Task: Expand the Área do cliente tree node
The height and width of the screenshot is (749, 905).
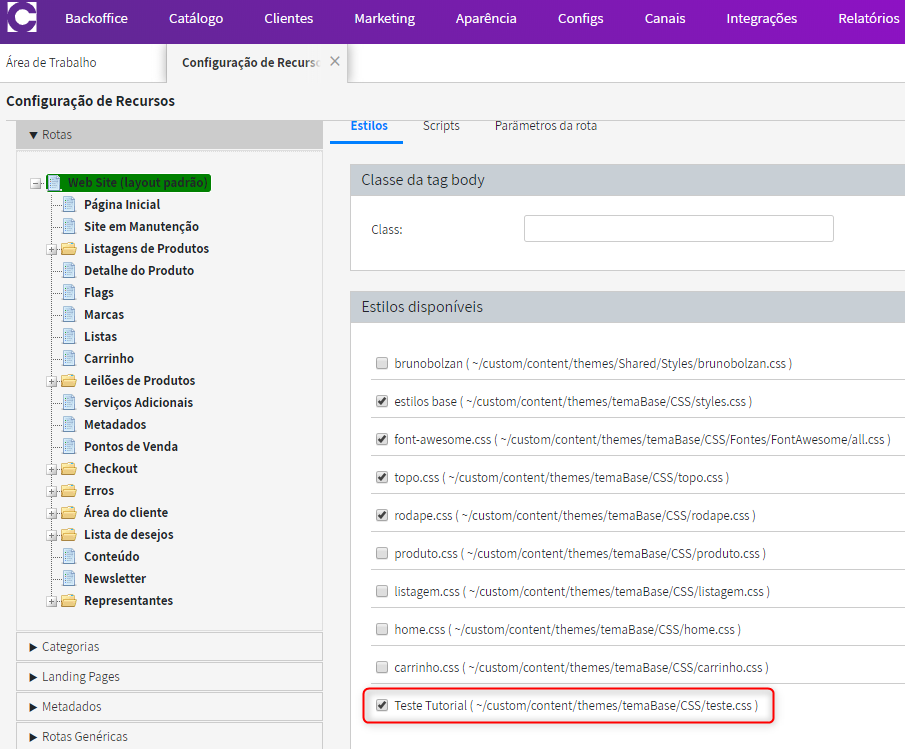Action: [x=51, y=514]
